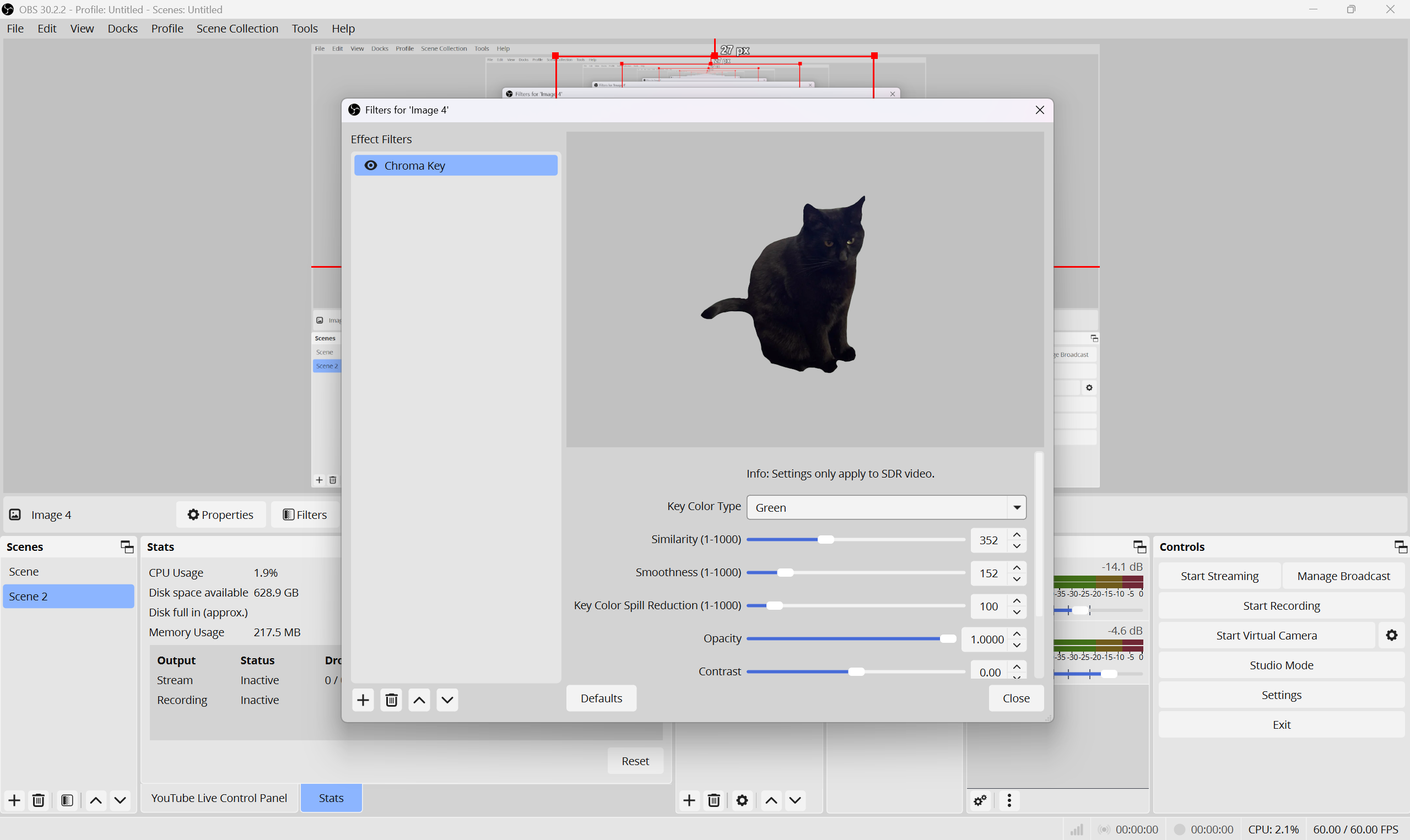
Task: Open the Tools menu
Action: click(x=305, y=28)
